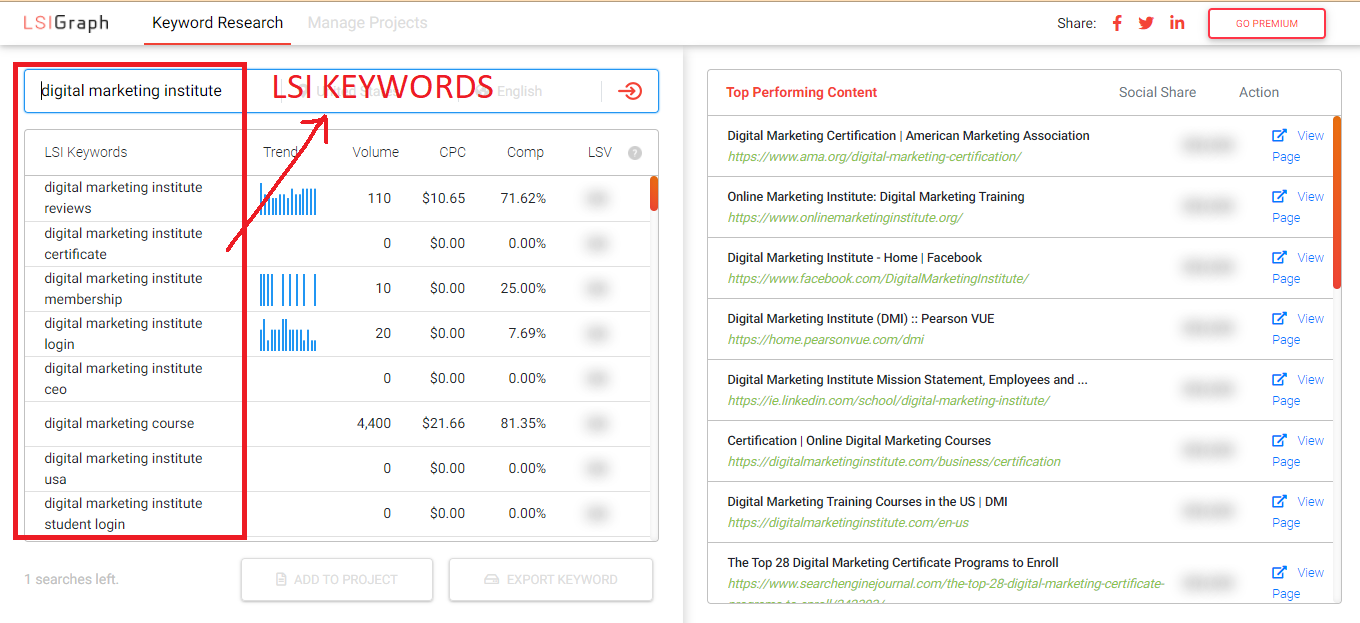Sort by CPC column header

[452, 152]
